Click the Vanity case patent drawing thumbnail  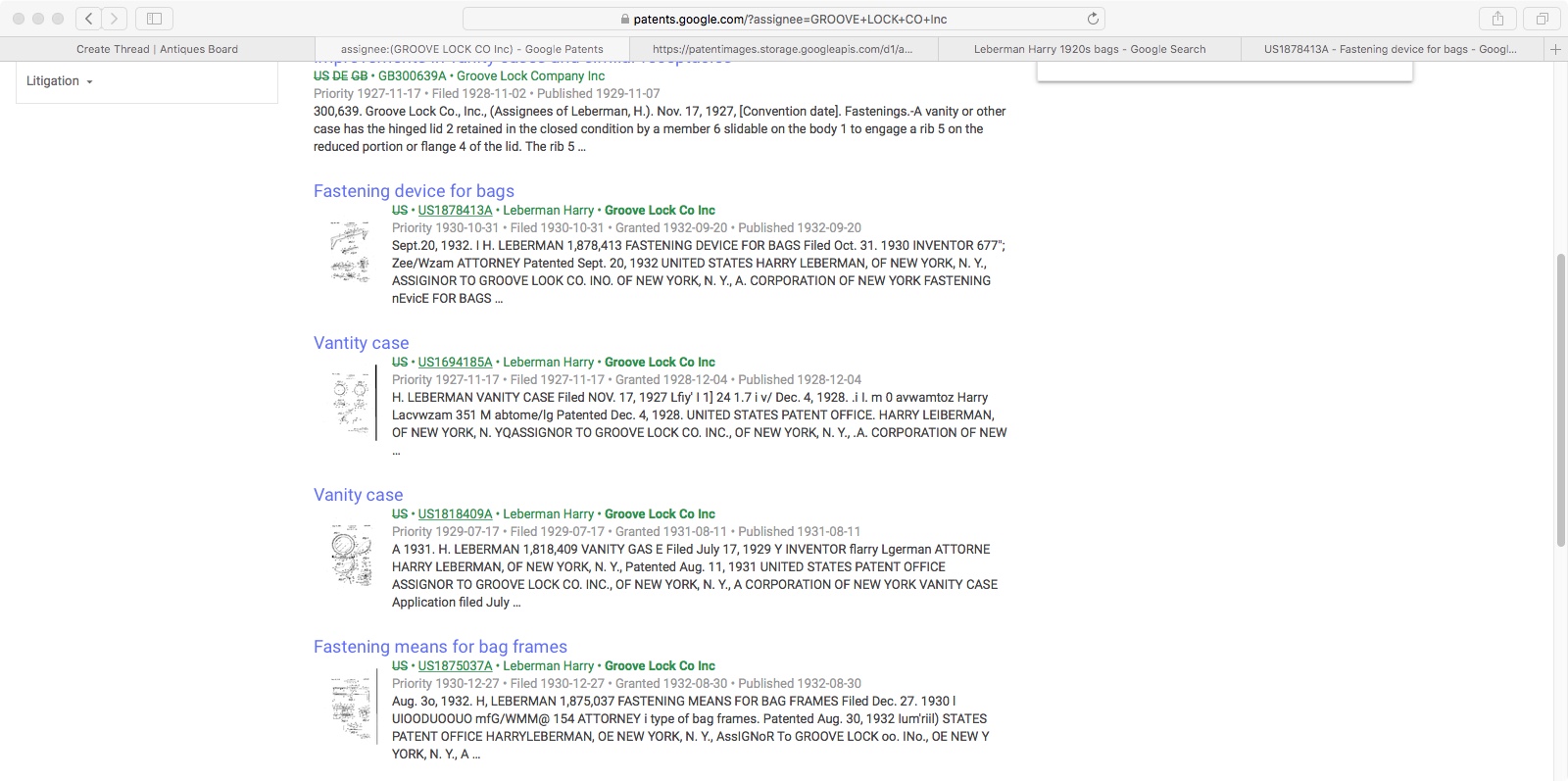point(350,556)
